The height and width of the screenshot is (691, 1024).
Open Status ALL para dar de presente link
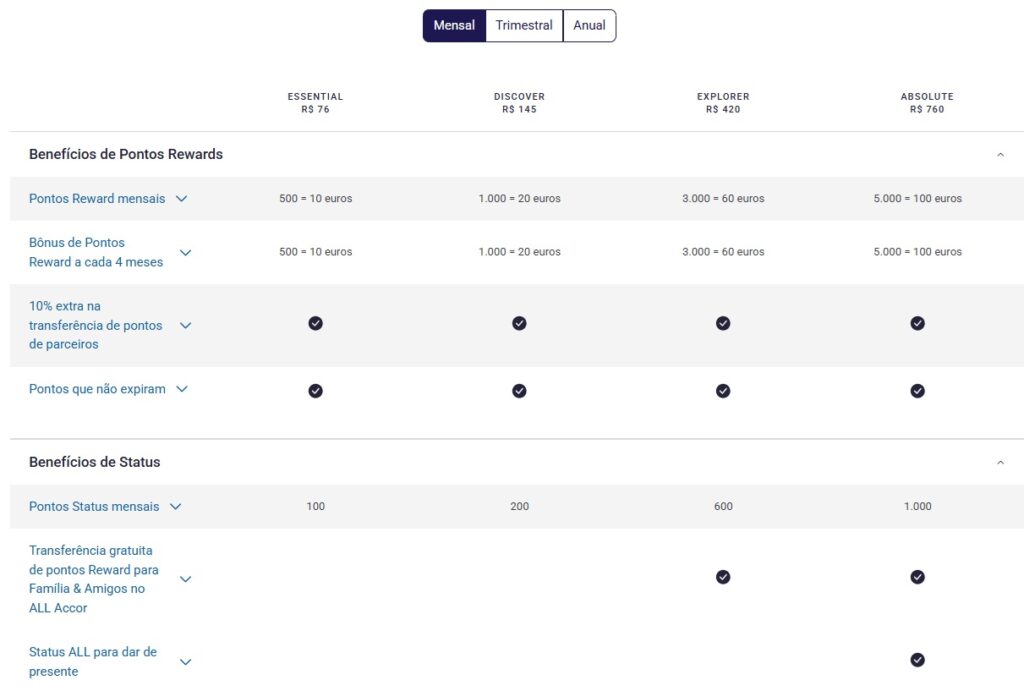coord(93,662)
